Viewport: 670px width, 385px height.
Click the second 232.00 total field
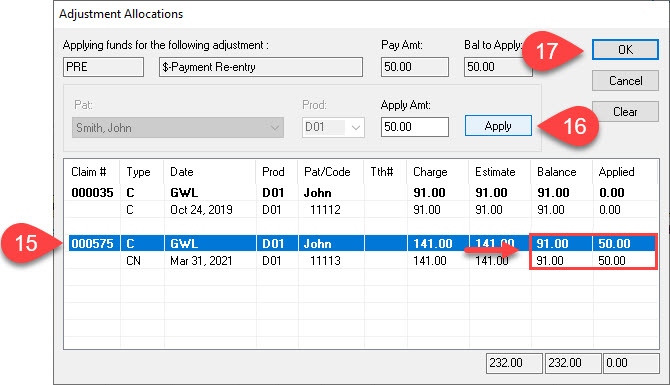click(x=573, y=363)
